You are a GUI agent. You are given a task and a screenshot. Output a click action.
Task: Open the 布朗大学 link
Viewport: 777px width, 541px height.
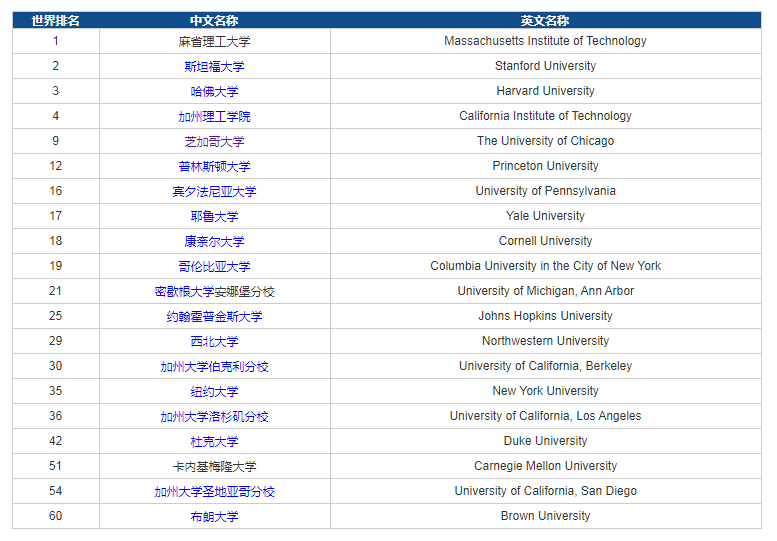pyautogui.click(x=214, y=516)
